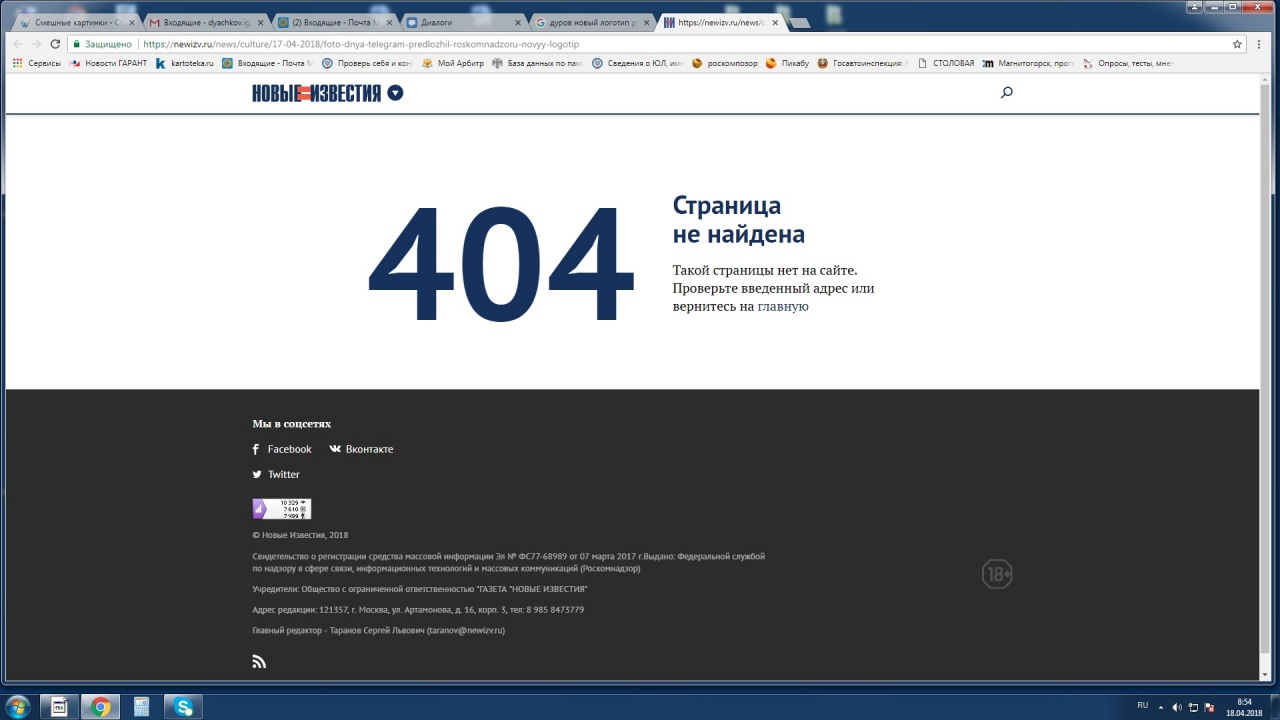Screen dimensions: 1280x720
Task: Switch to the Диалоги browser tab
Action: click(460, 22)
